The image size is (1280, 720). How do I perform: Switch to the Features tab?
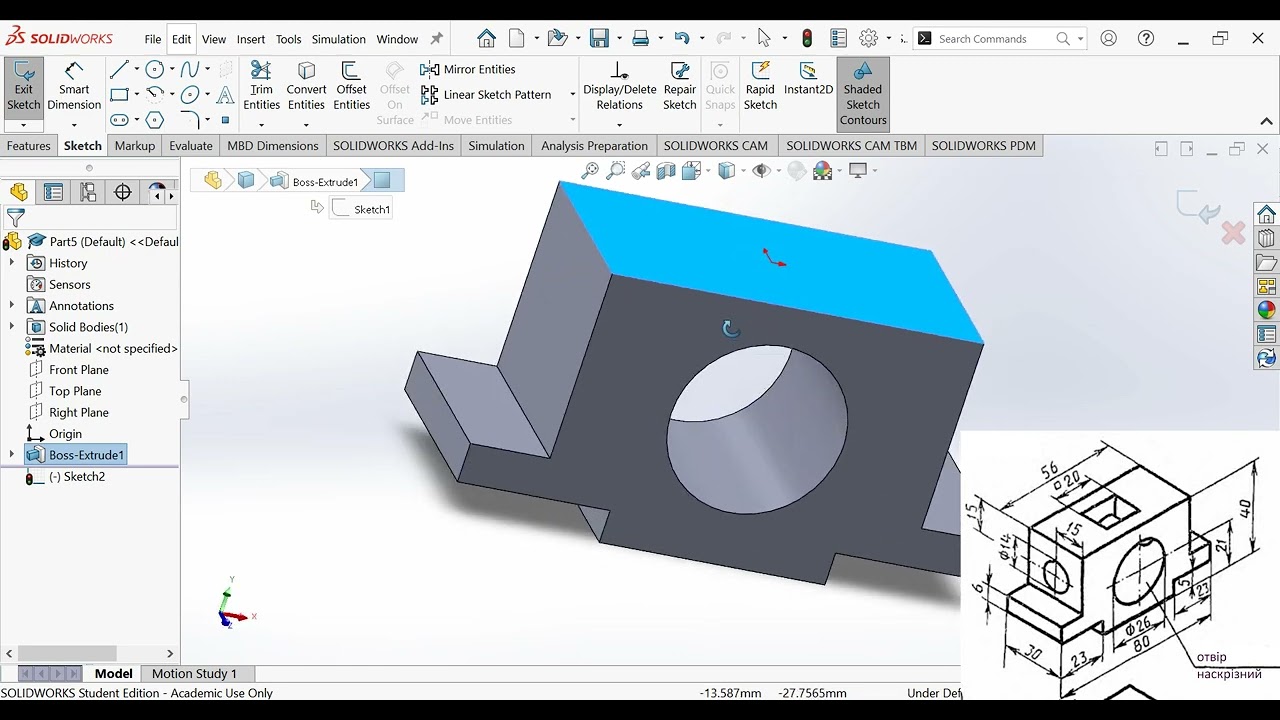coord(29,146)
